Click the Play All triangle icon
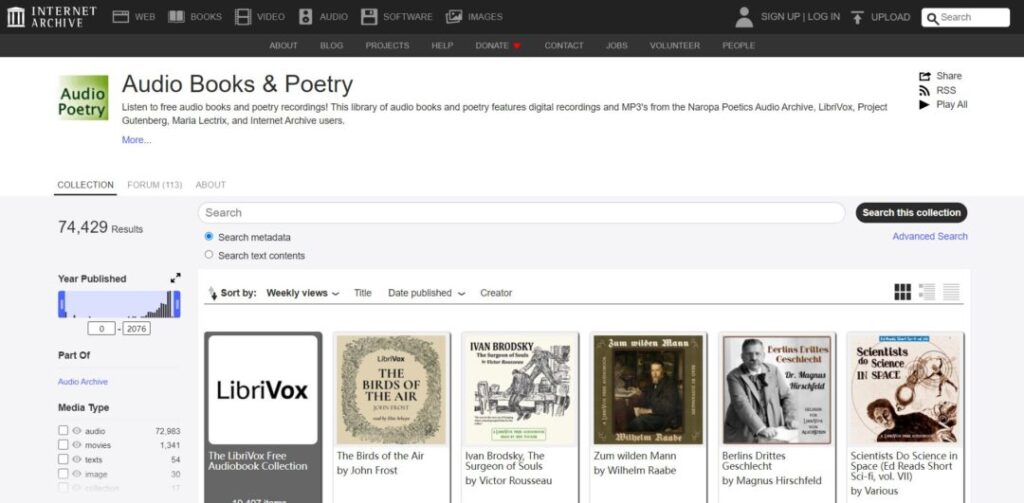 coord(924,105)
